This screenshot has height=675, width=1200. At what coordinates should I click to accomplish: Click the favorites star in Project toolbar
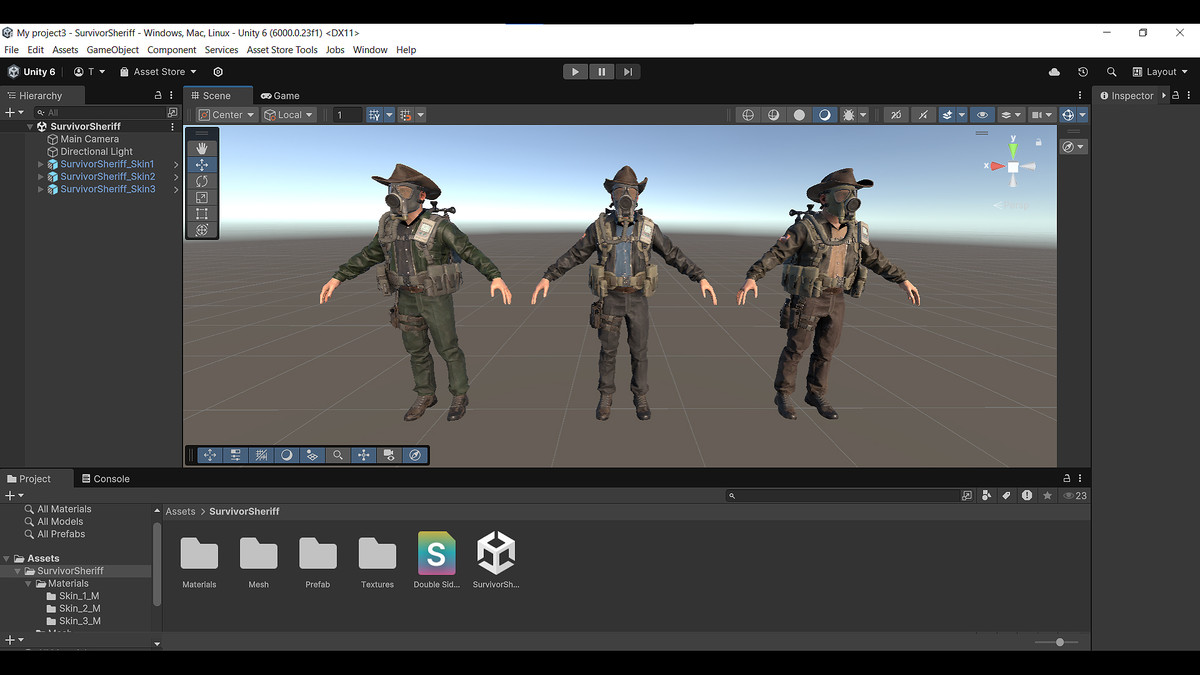[x=1047, y=495]
